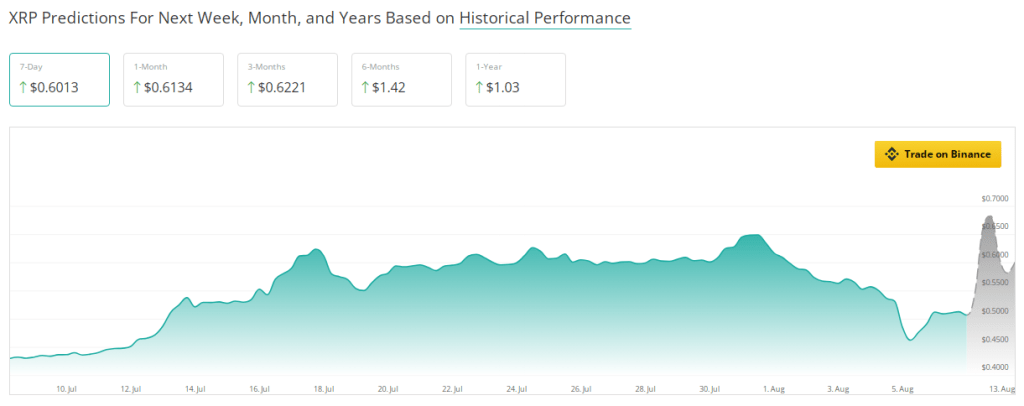
Task: Click the 13. Aug date label
Action: (x=1000, y=388)
